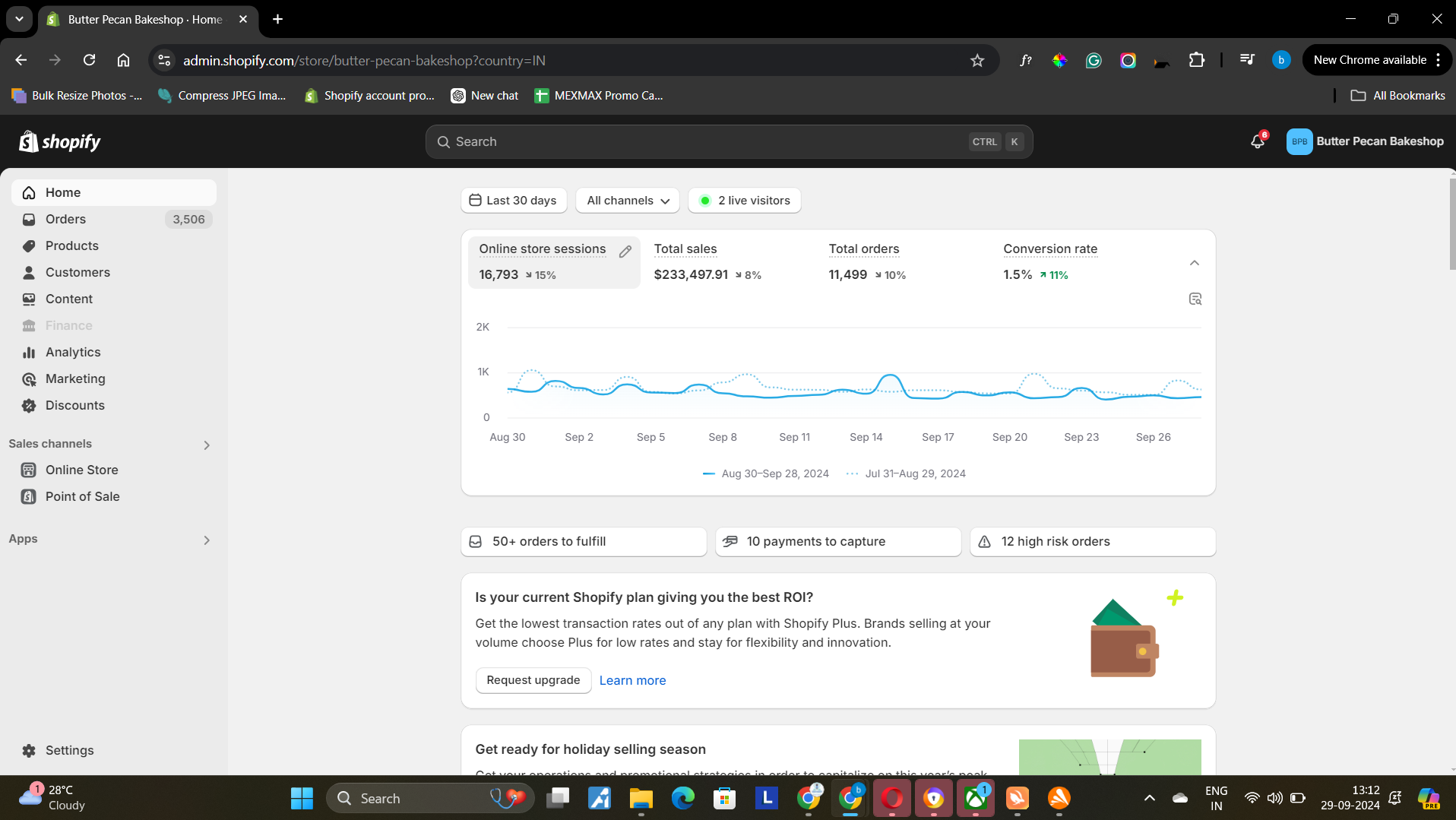Open the Compress JPEG bookmark

coord(222,96)
